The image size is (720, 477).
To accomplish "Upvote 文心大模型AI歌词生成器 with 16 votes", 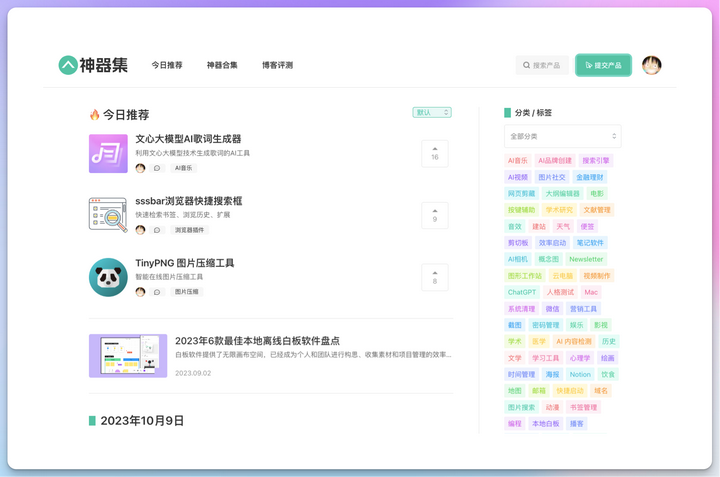I will (x=435, y=153).
